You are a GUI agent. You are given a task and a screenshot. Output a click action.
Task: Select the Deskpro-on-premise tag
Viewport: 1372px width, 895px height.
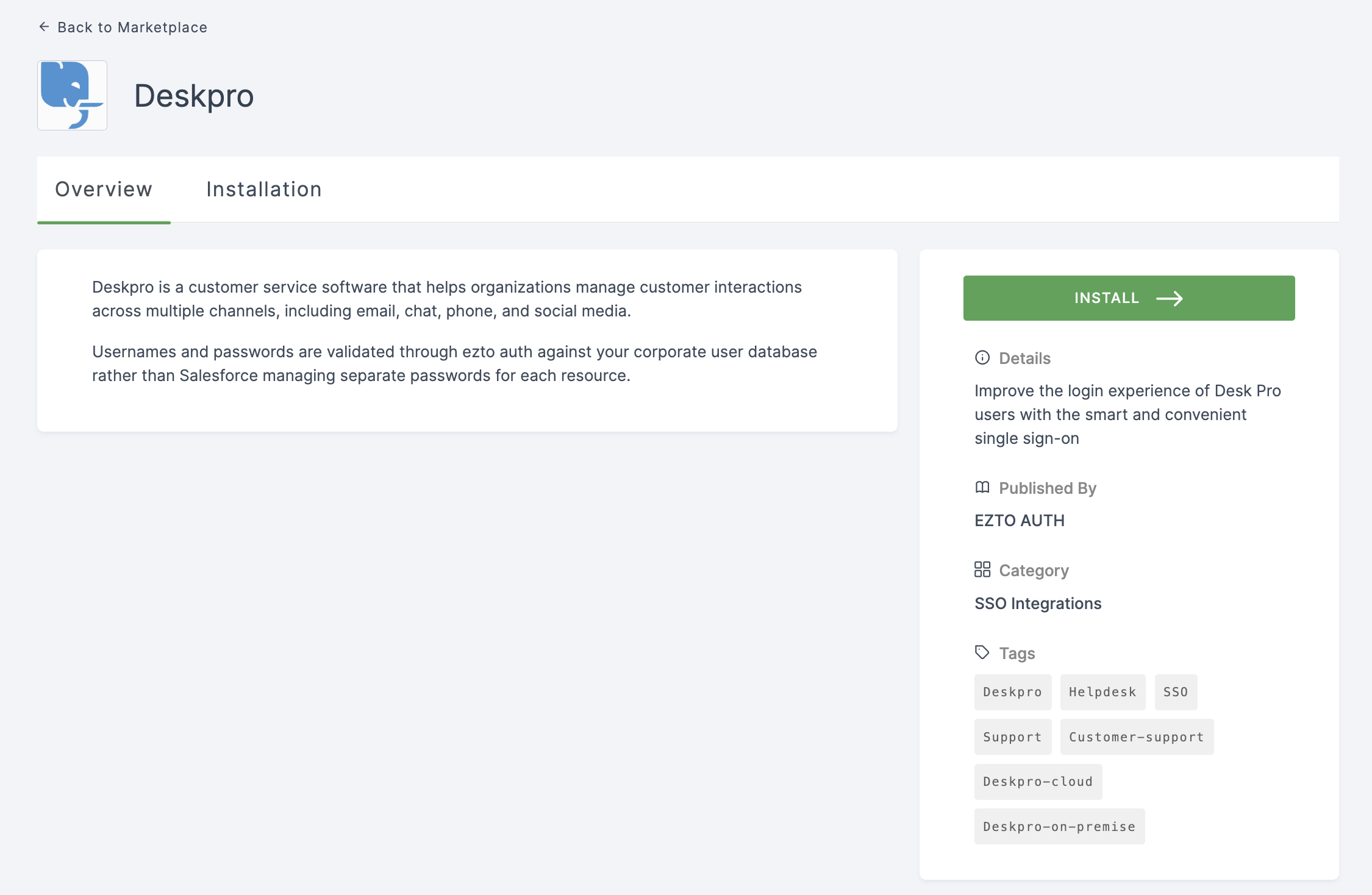1059,827
